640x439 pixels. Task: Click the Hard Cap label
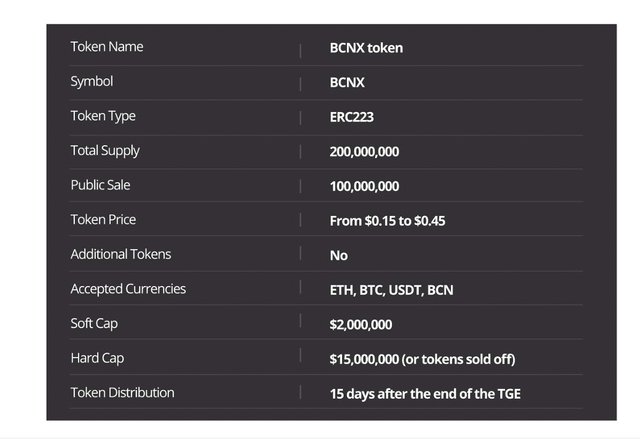tap(97, 358)
